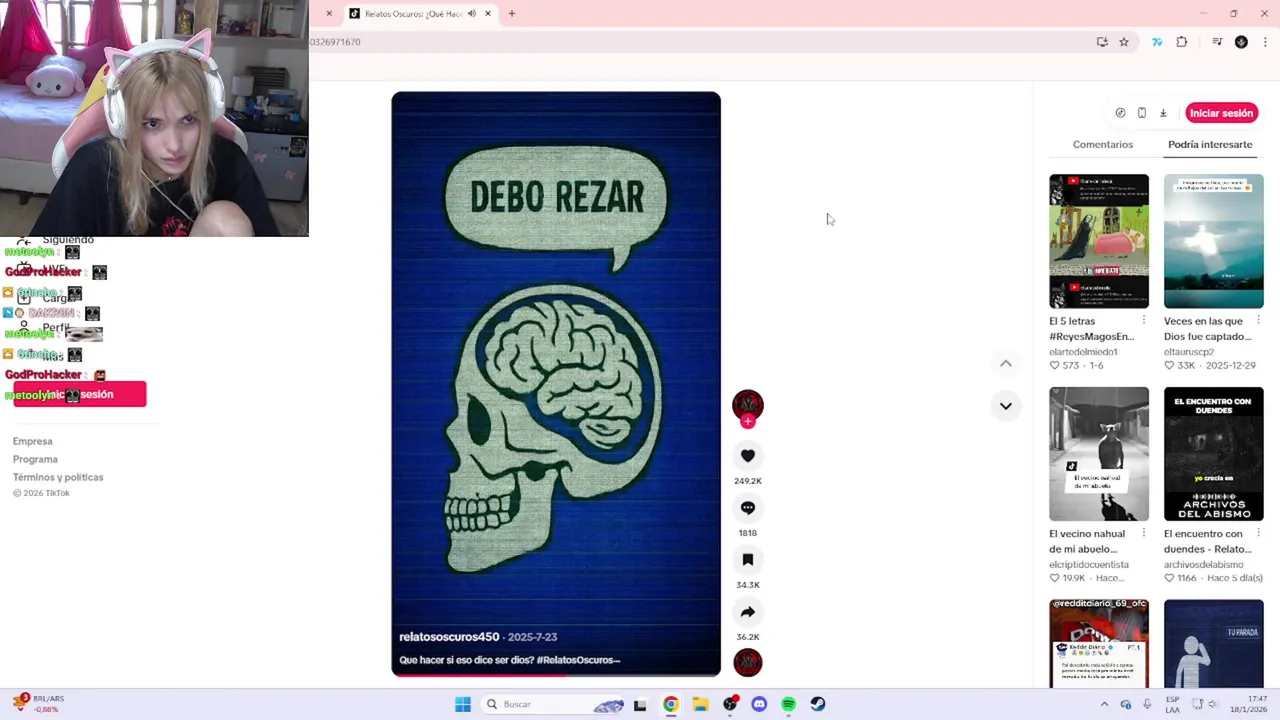This screenshot has height=720, width=1280.
Task: Open the OBS icon in the taskbar
Action: [730, 704]
